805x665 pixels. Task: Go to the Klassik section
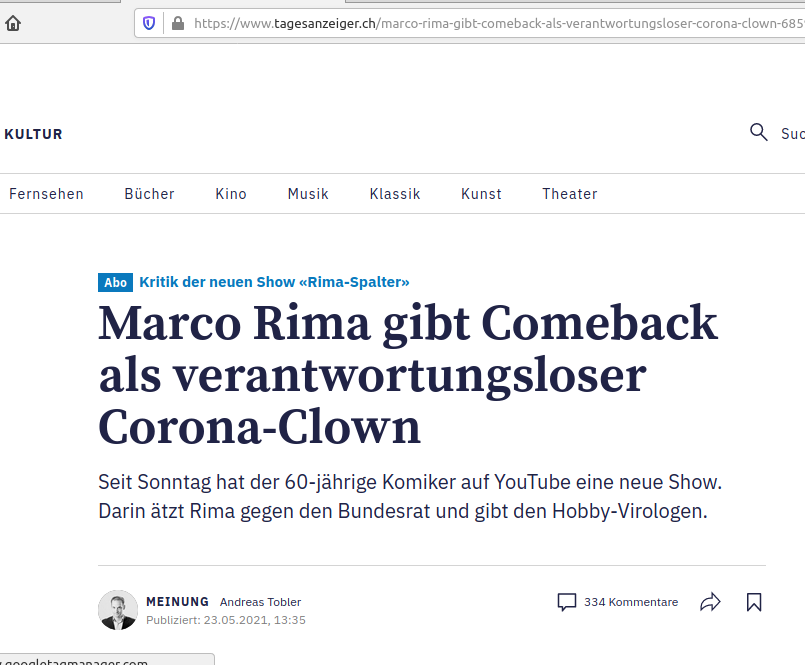(395, 194)
